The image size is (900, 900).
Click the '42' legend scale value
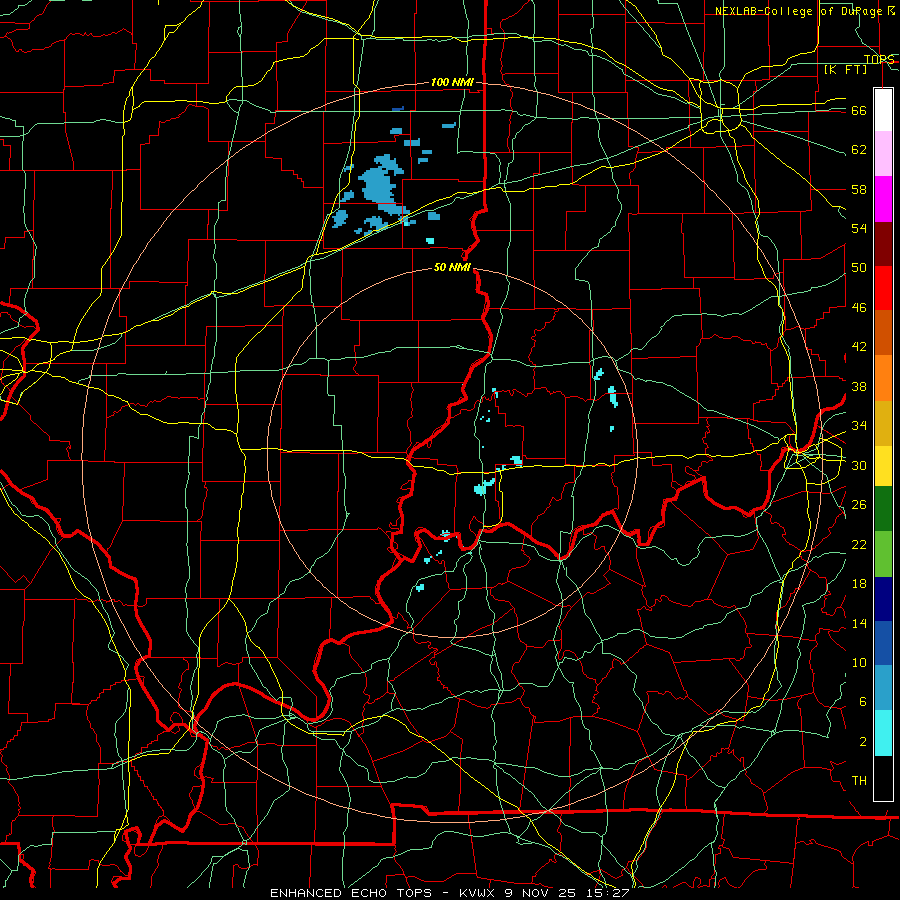(x=859, y=347)
